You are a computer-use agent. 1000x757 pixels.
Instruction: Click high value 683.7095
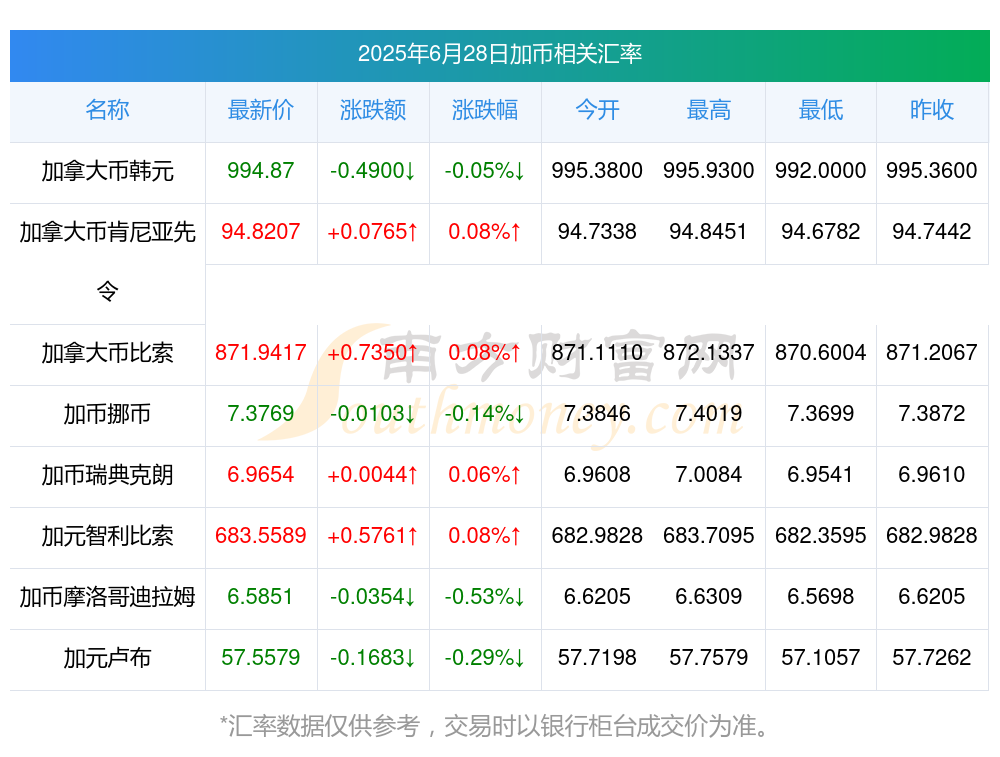[x=709, y=535]
